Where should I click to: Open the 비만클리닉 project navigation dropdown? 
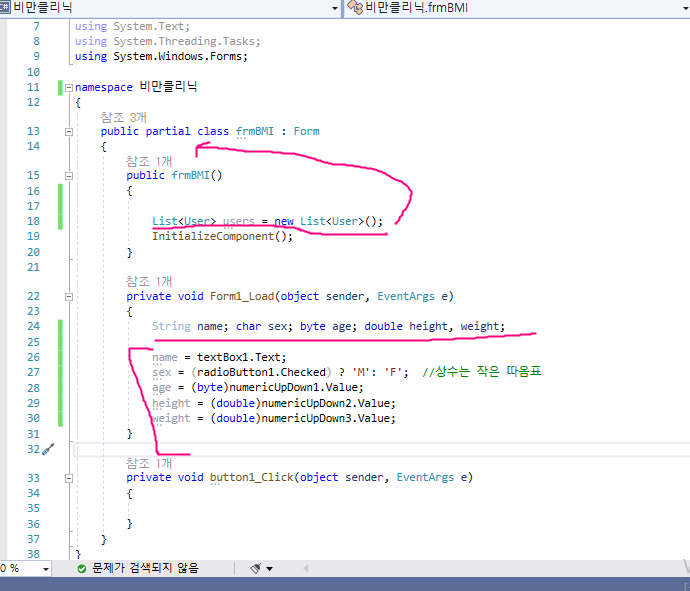[x=335, y=8]
